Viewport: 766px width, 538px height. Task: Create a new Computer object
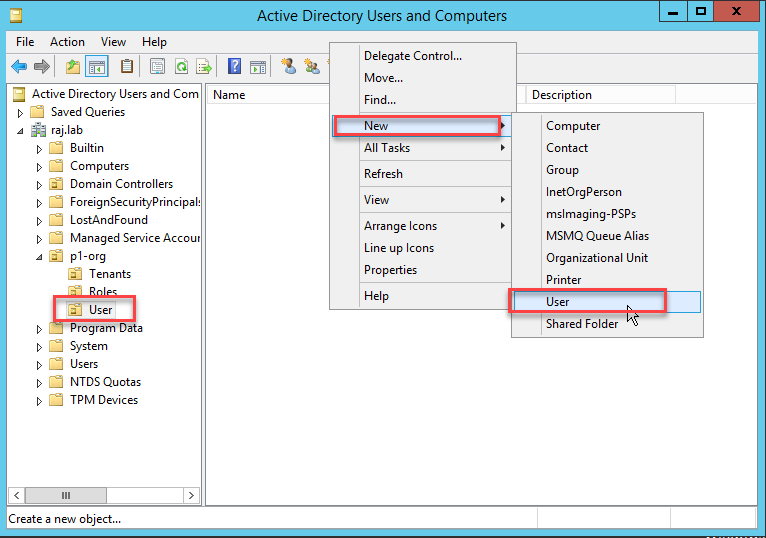coord(607,126)
